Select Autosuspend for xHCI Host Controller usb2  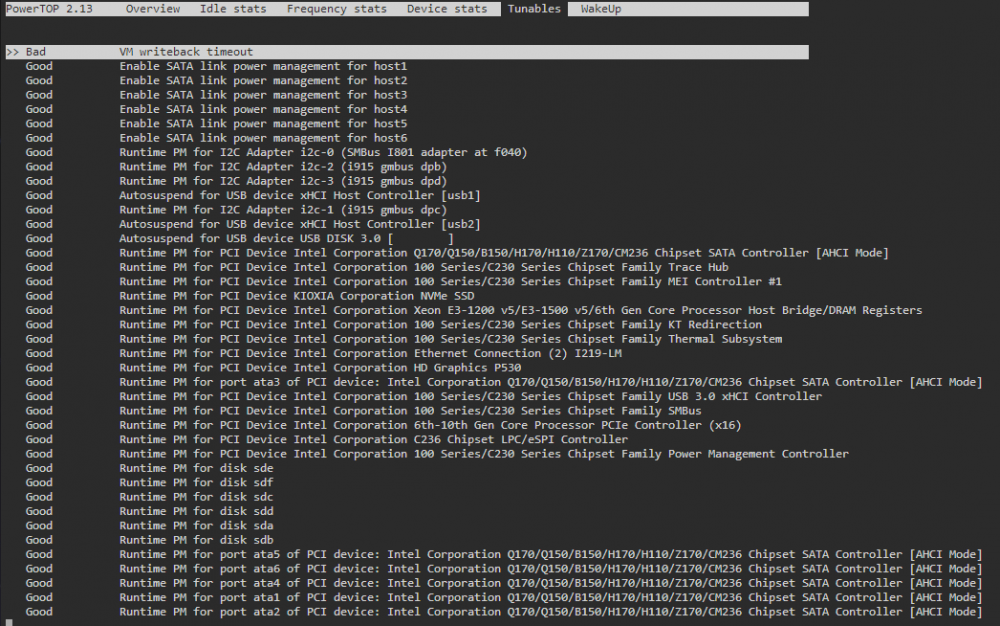[x=300, y=224]
